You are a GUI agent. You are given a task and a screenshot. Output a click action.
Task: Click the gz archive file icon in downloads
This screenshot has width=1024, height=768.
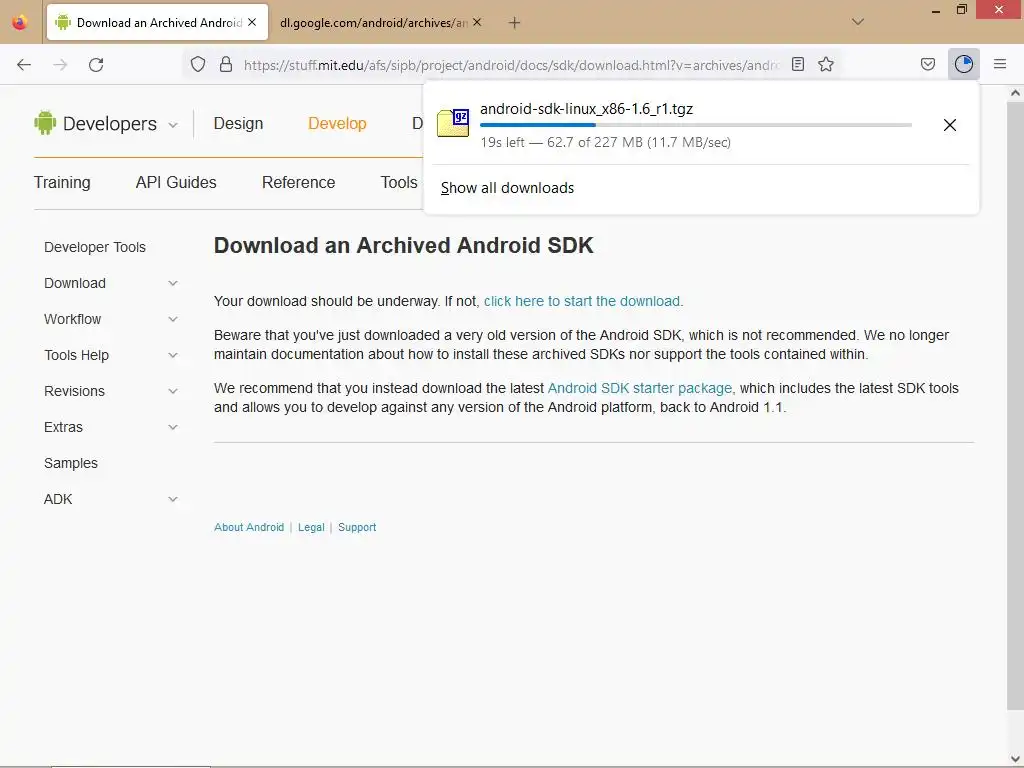point(453,123)
